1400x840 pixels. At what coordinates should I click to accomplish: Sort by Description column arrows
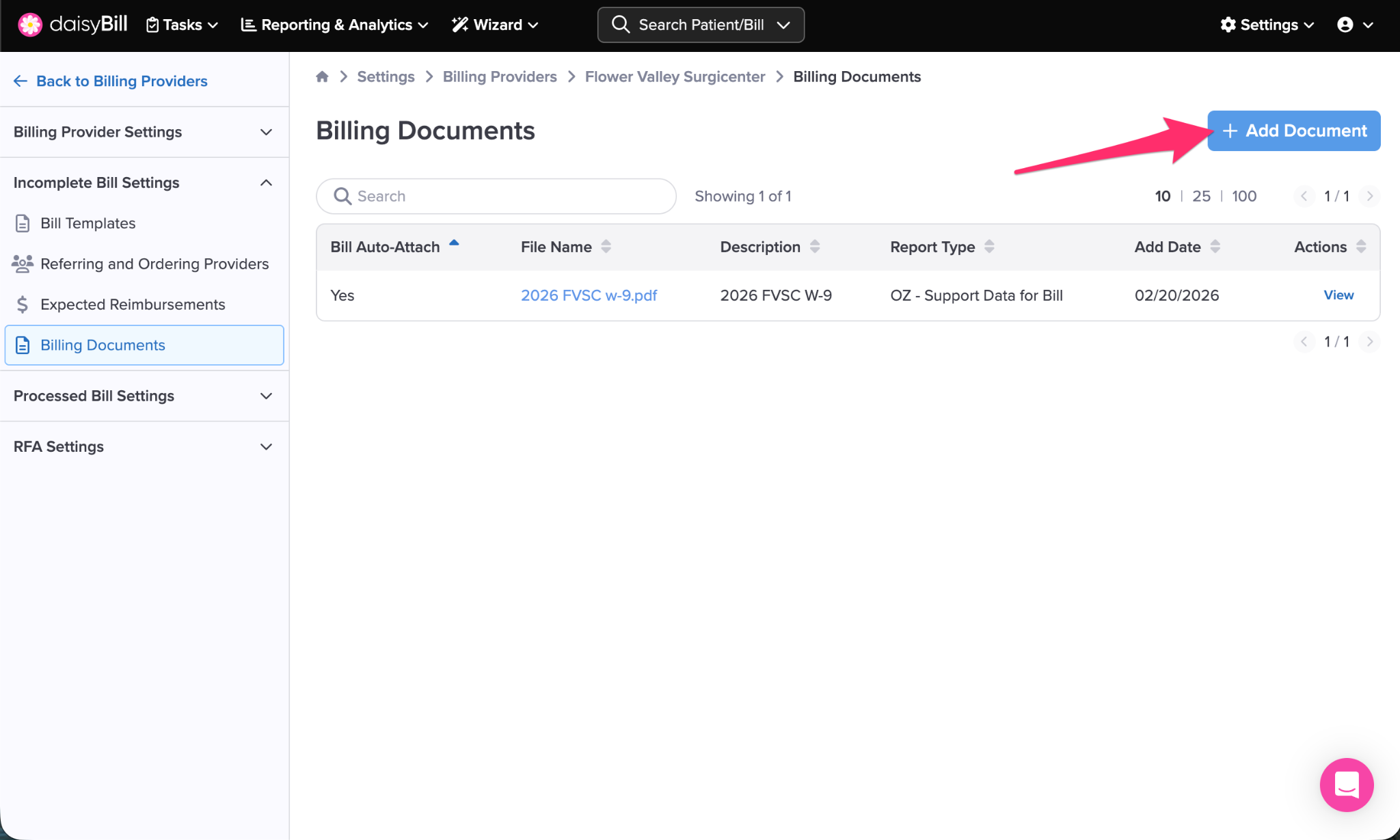815,247
